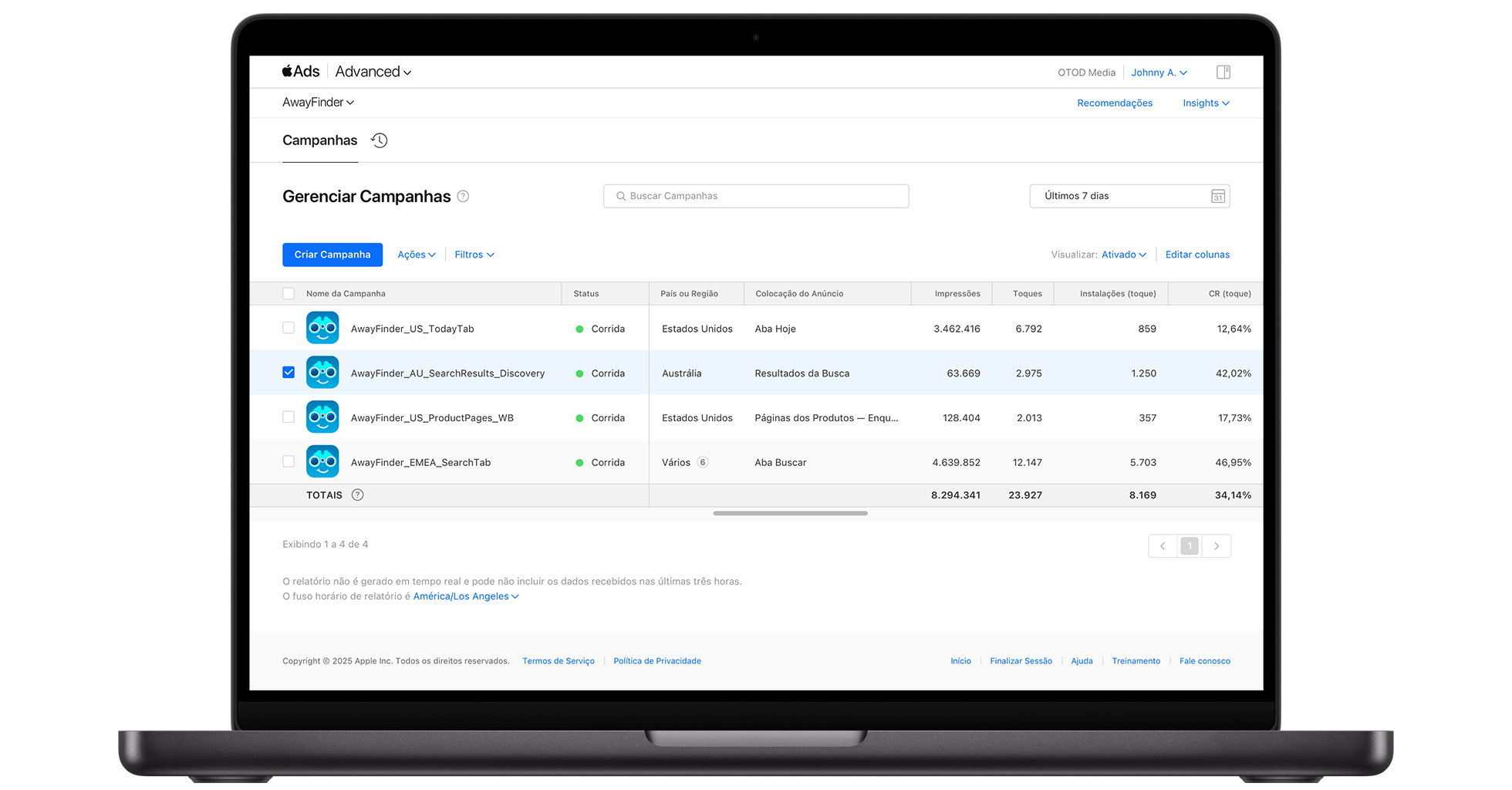Image resolution: width=1512 pixels, height=790 pixels.
Task: Open the campaign history clock icon
Action: (380, 140)
